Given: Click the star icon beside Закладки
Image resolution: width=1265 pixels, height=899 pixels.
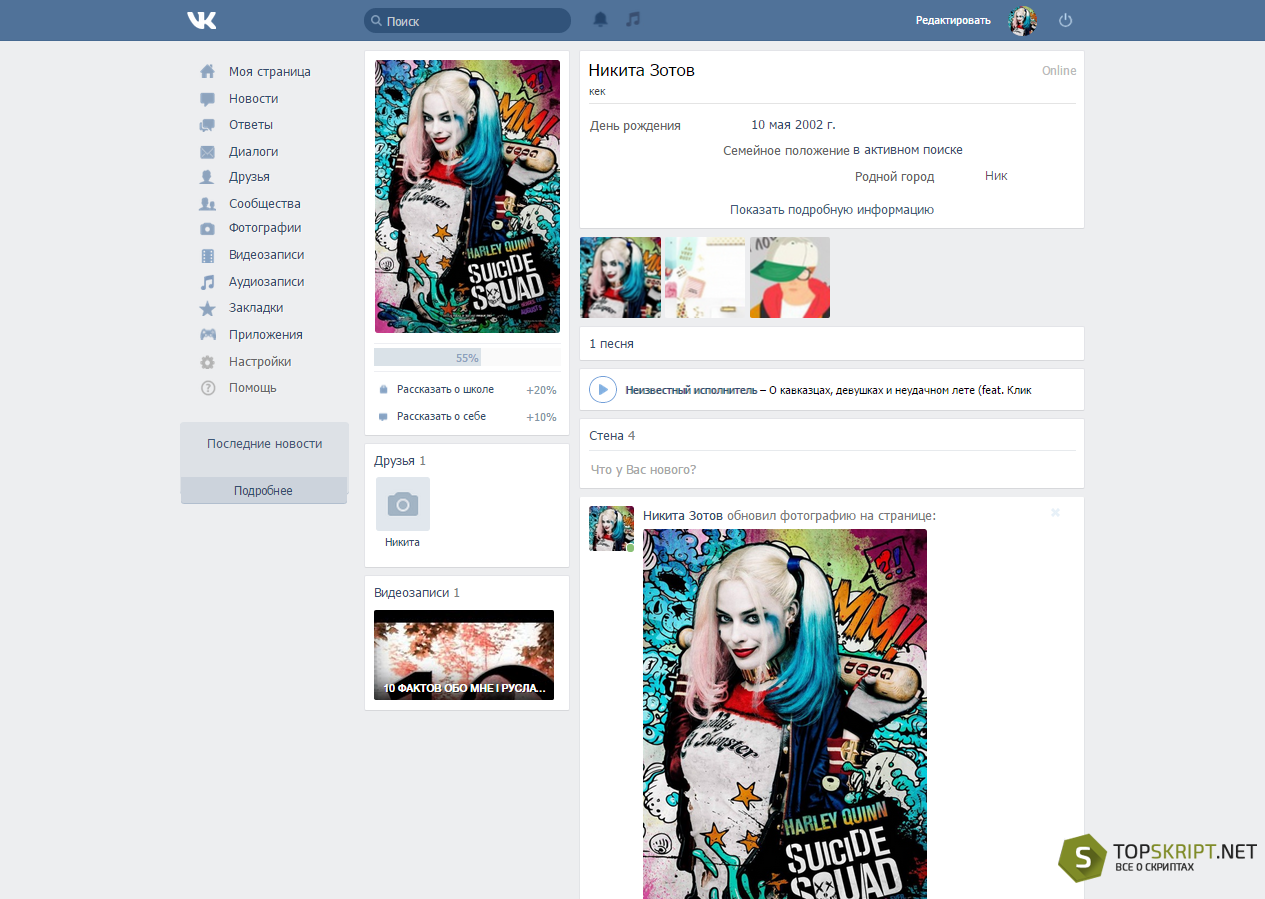Looking at the screenshot, I should (207, 308).
